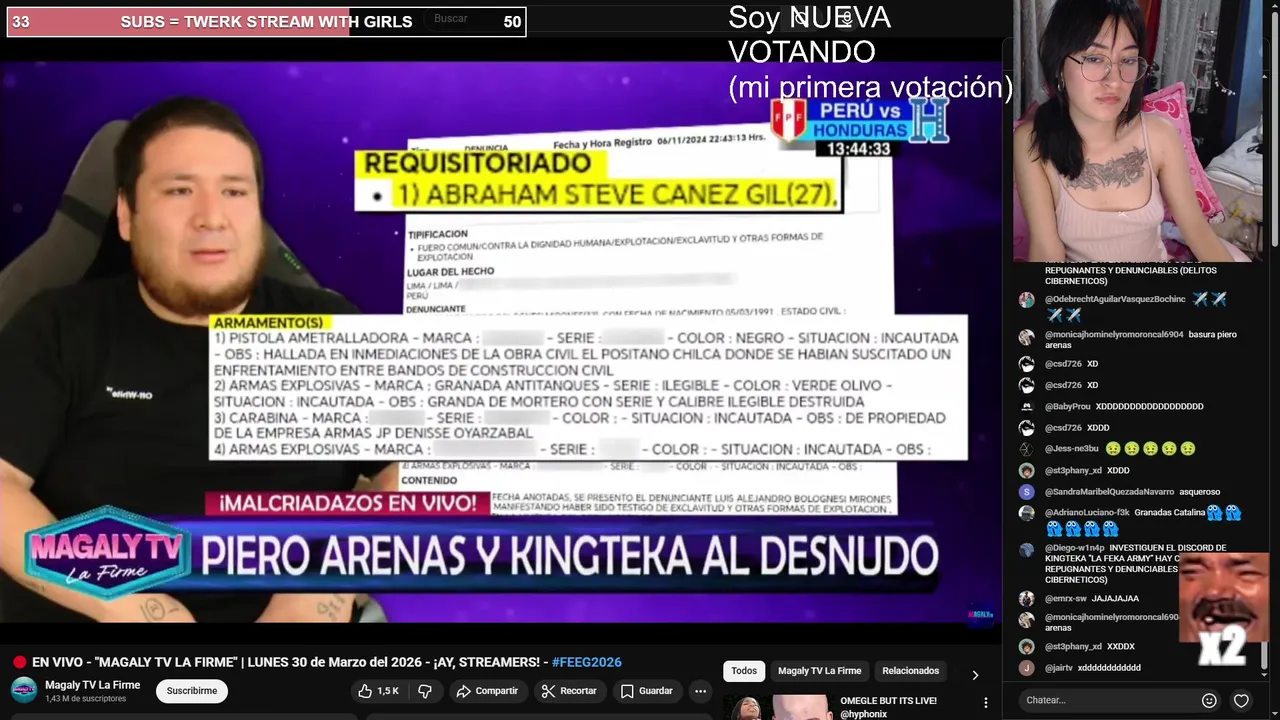
Task: Open the Compartir share option
Action: [x=487, y=691]
